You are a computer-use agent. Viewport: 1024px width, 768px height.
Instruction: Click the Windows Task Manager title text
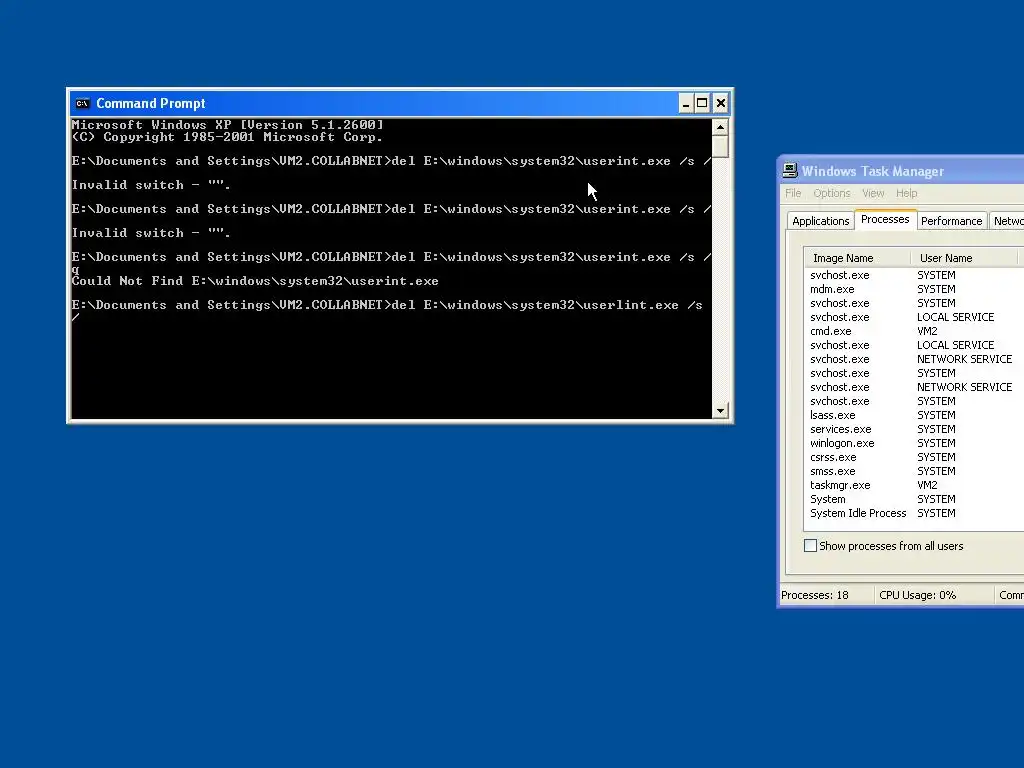tap(873, 171)
